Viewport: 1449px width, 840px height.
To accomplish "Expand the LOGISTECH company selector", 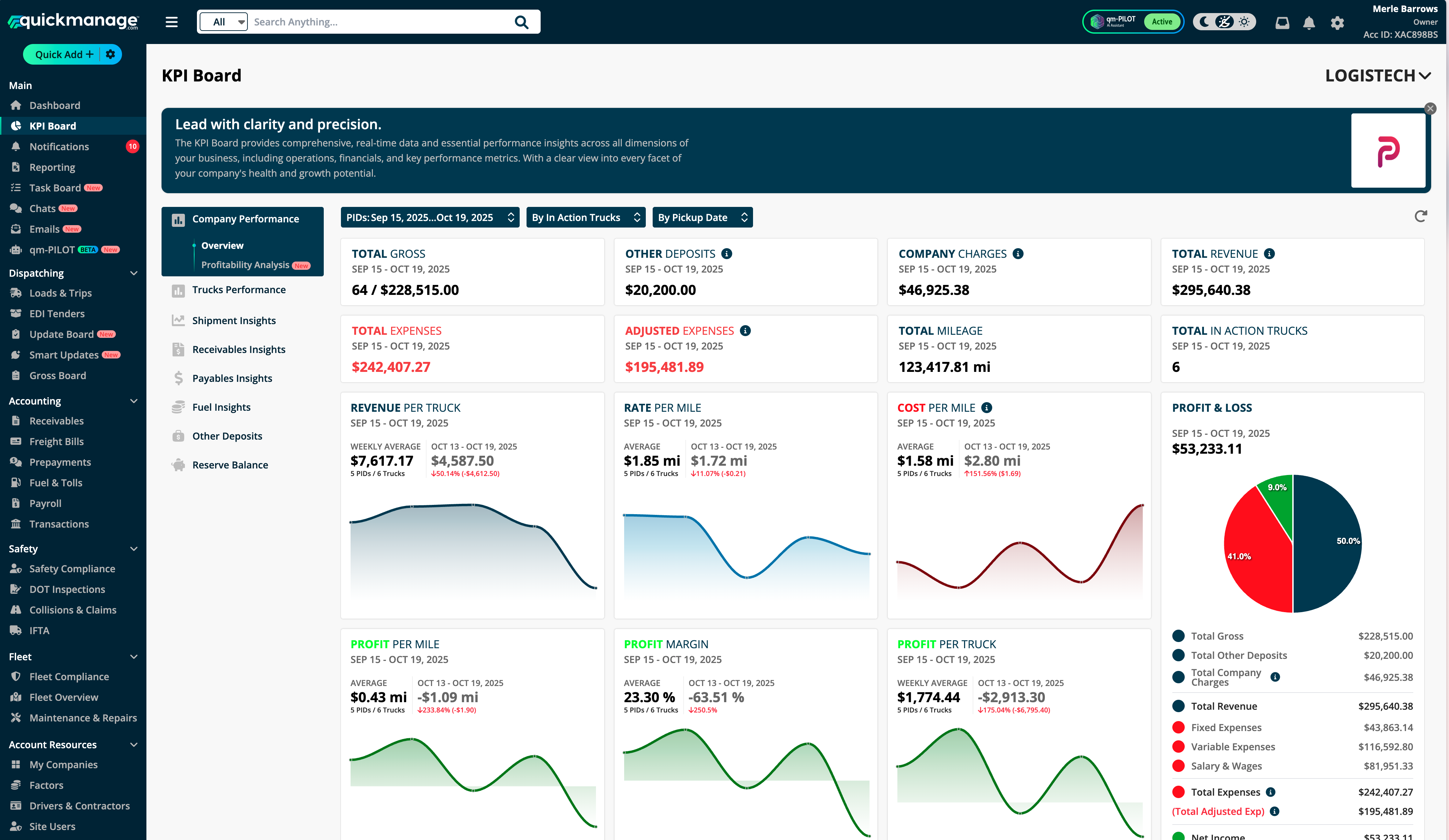I will click(x=1378, y=75).
